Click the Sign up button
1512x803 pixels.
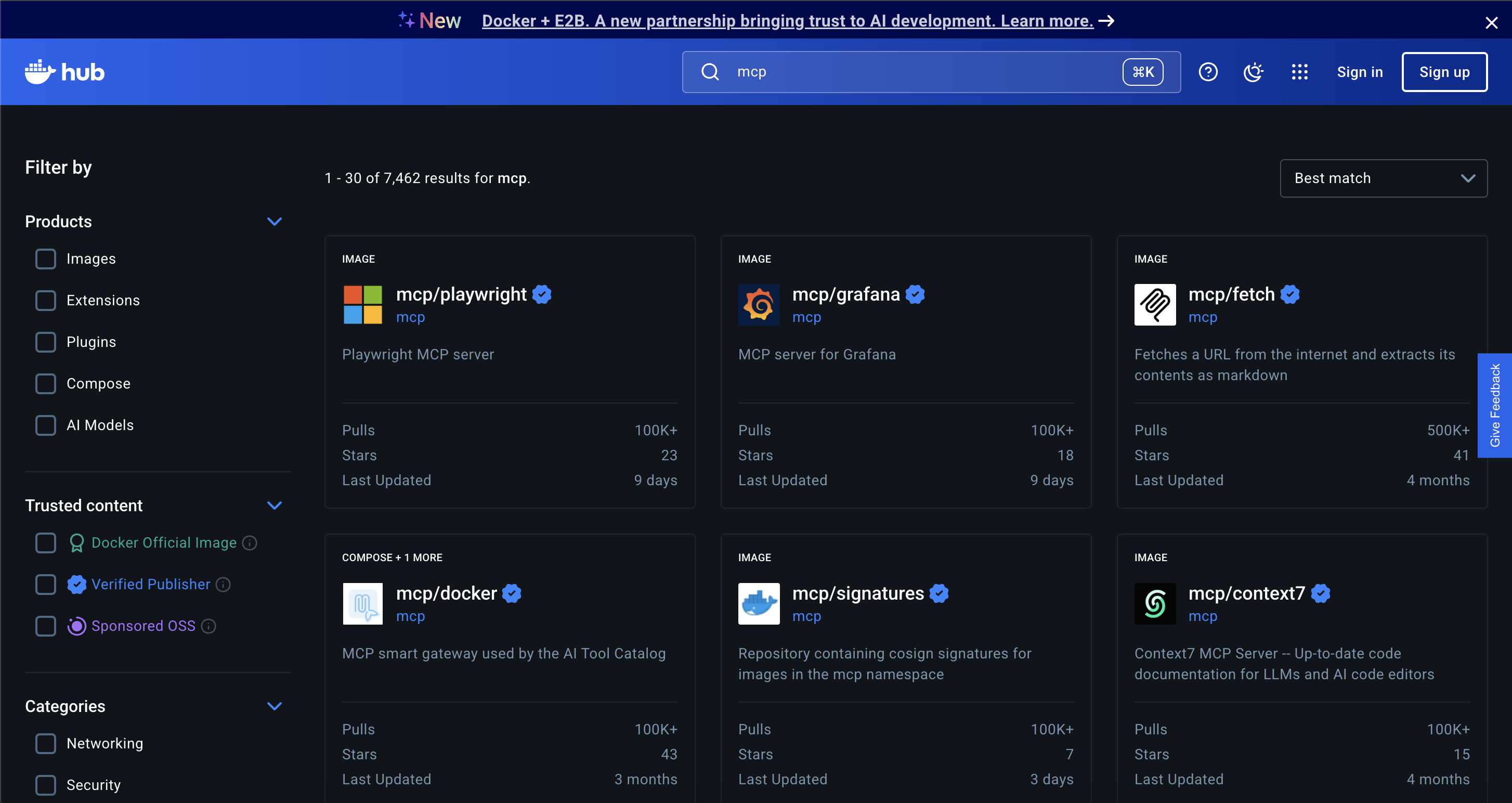coord(1444,72)
